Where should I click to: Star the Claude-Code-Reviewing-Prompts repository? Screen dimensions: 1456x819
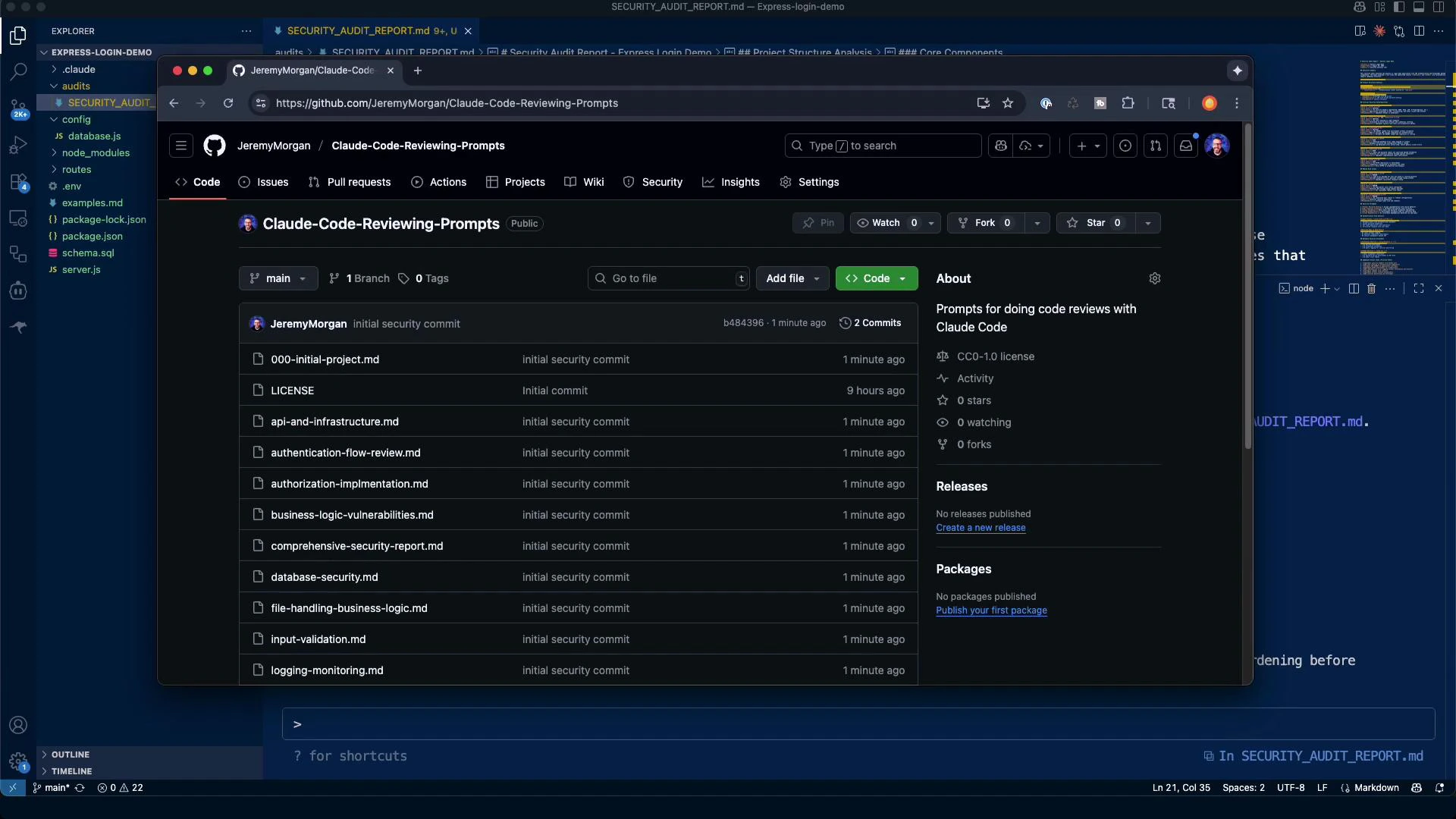[1096, 223]
